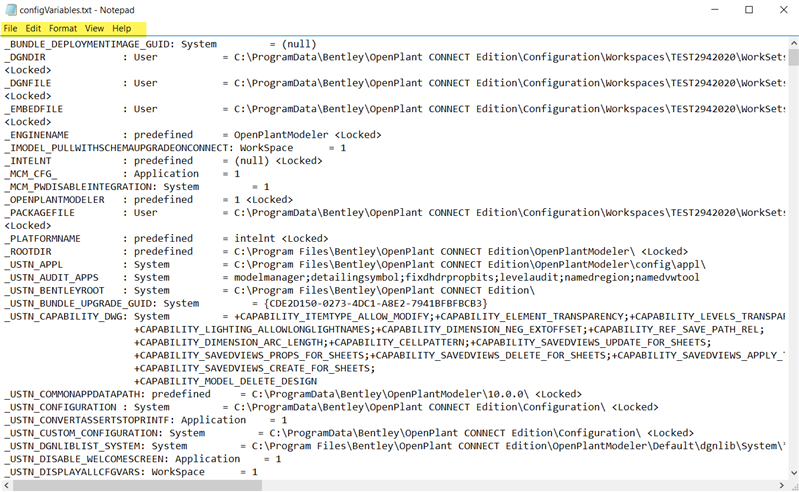This screenshot has height=492, width=799.
Task: Click the +CAPABILITY_LIGHTING_ALLOWLONGLIGHTNAMES text
Action: (252, 330)
